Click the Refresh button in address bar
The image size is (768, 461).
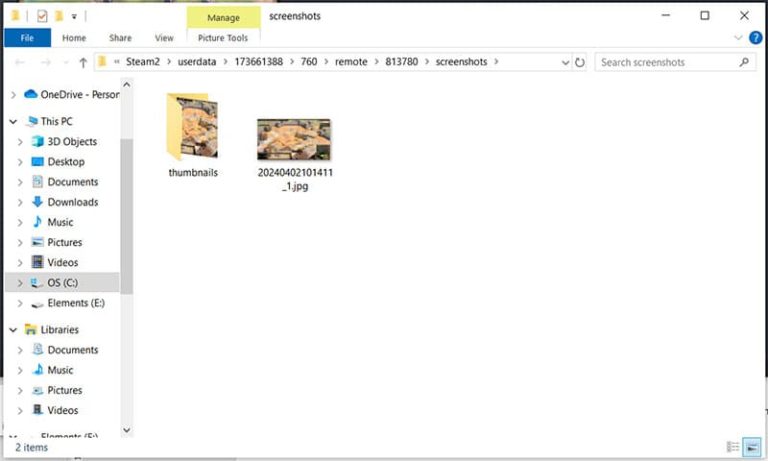pos(580,62)
